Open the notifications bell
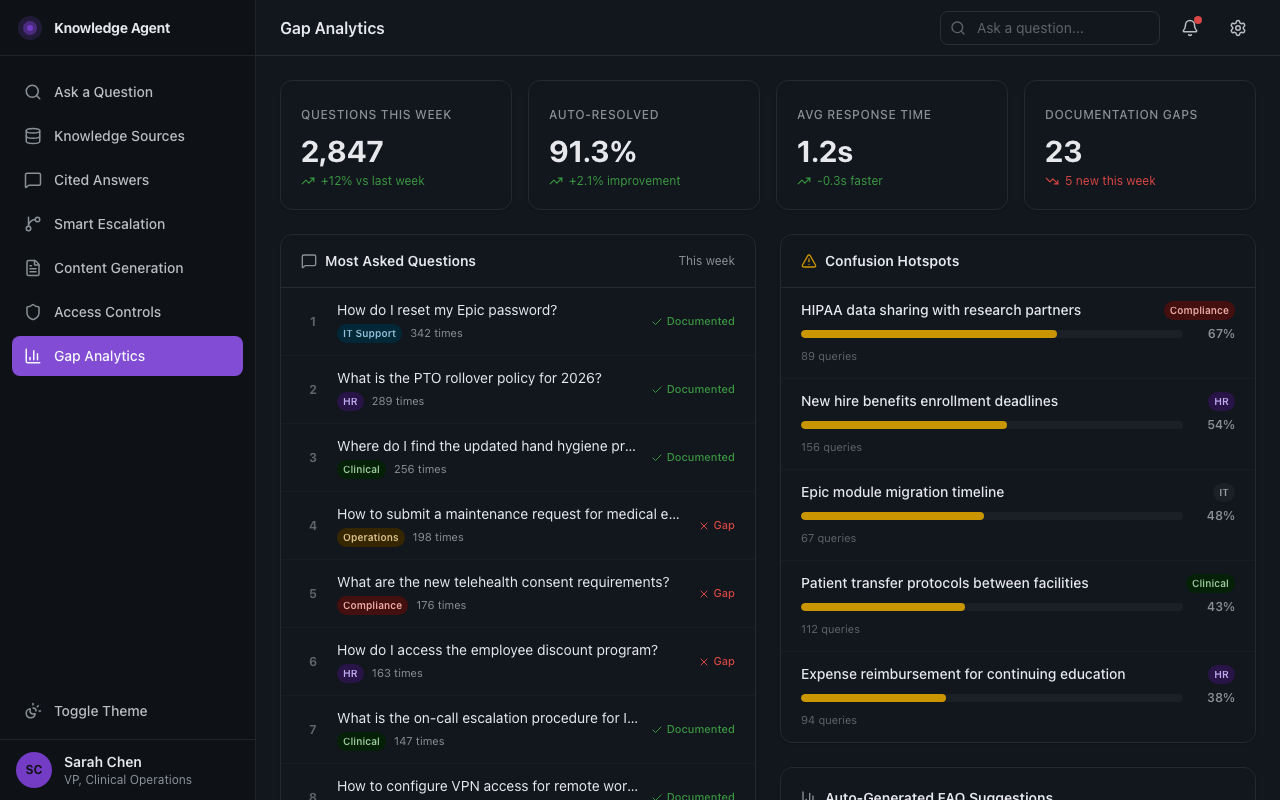This screenshot has width=1280, height=800. [1189, 28]
